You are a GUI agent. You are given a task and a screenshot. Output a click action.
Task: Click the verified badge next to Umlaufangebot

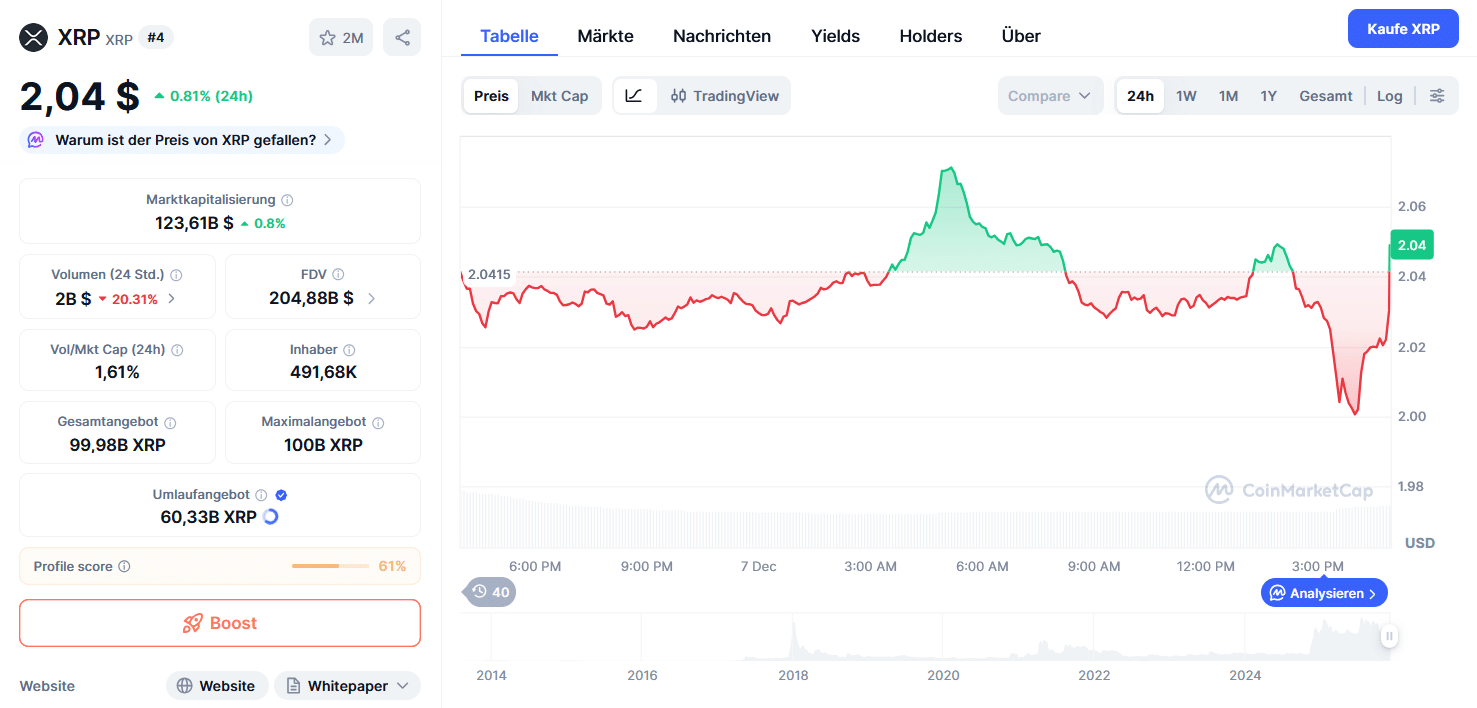pyautogui.click(x=280, y=493)
